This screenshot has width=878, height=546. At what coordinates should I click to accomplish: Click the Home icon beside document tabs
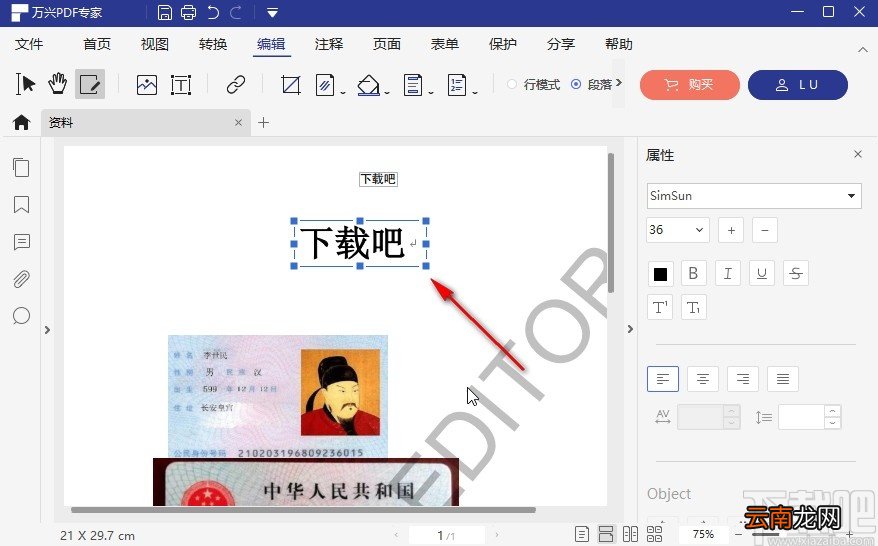[21, 122]
